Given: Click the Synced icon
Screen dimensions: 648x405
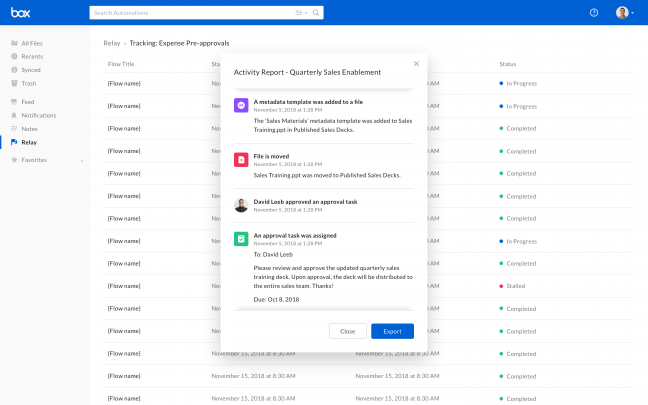Looking at the screenshot, I should [x=14, y=70].
